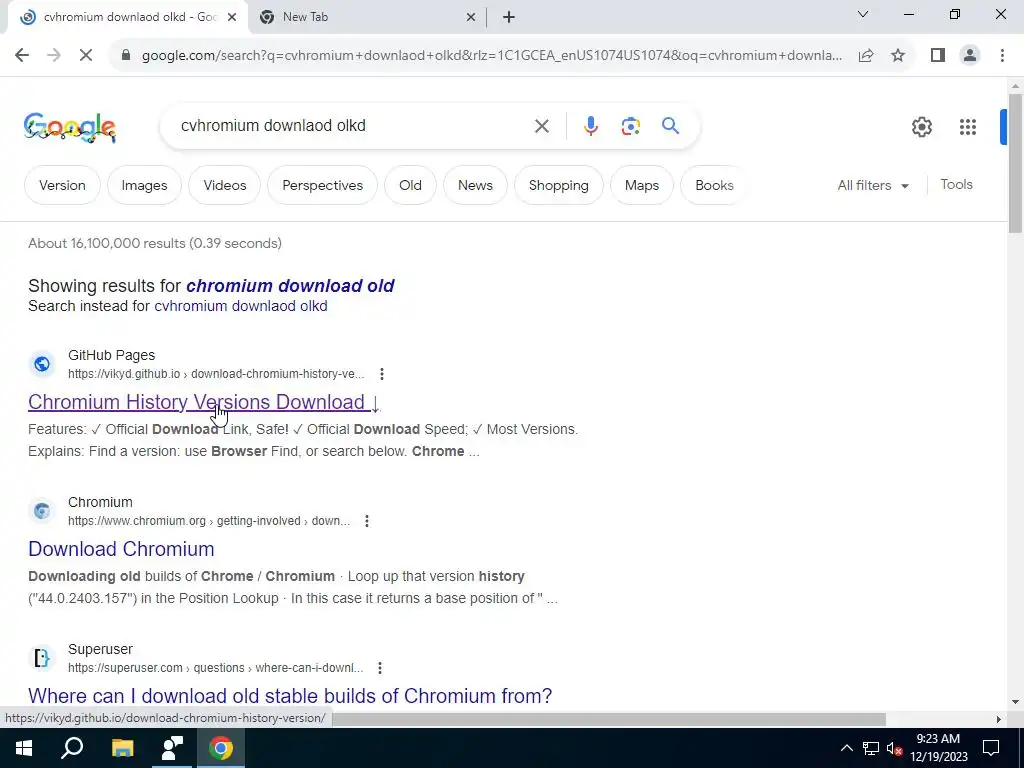Start voice search with the microphone icon
This screenshot has width=1024, height=768.
pyautogui.click(x=590, y=126)
